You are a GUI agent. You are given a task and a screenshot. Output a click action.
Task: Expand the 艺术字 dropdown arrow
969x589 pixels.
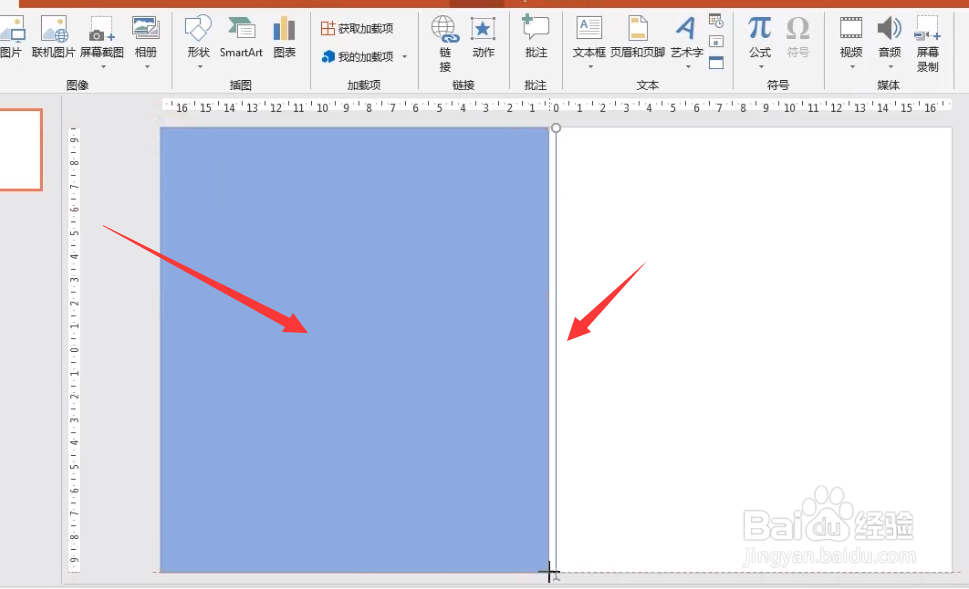click(688, 67)
